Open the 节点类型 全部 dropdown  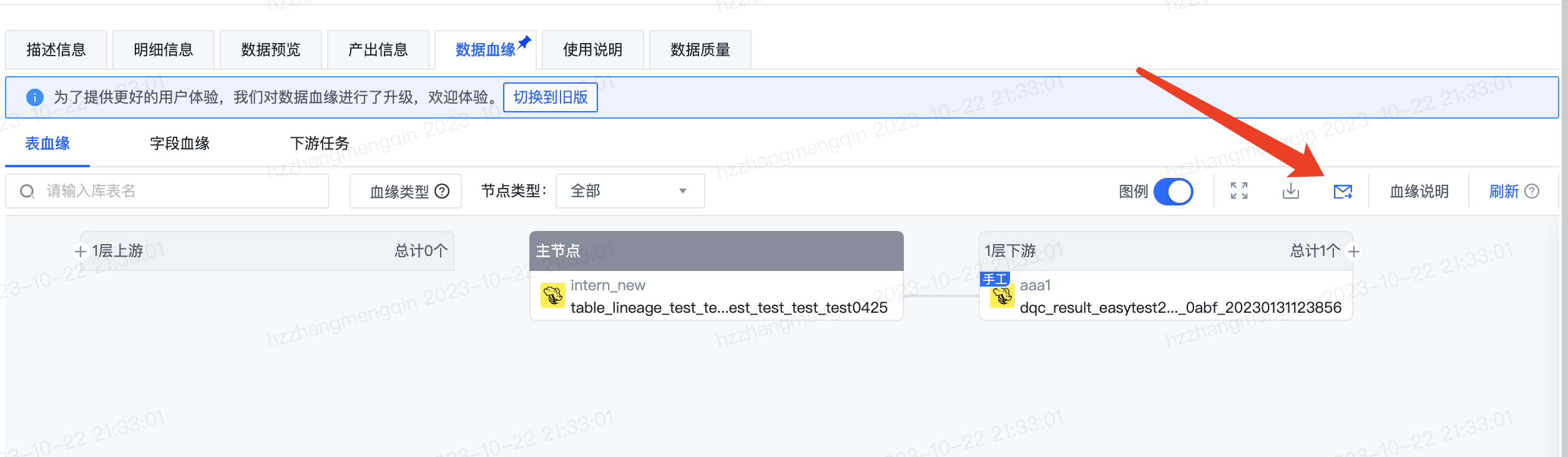[x=630, y=191]
